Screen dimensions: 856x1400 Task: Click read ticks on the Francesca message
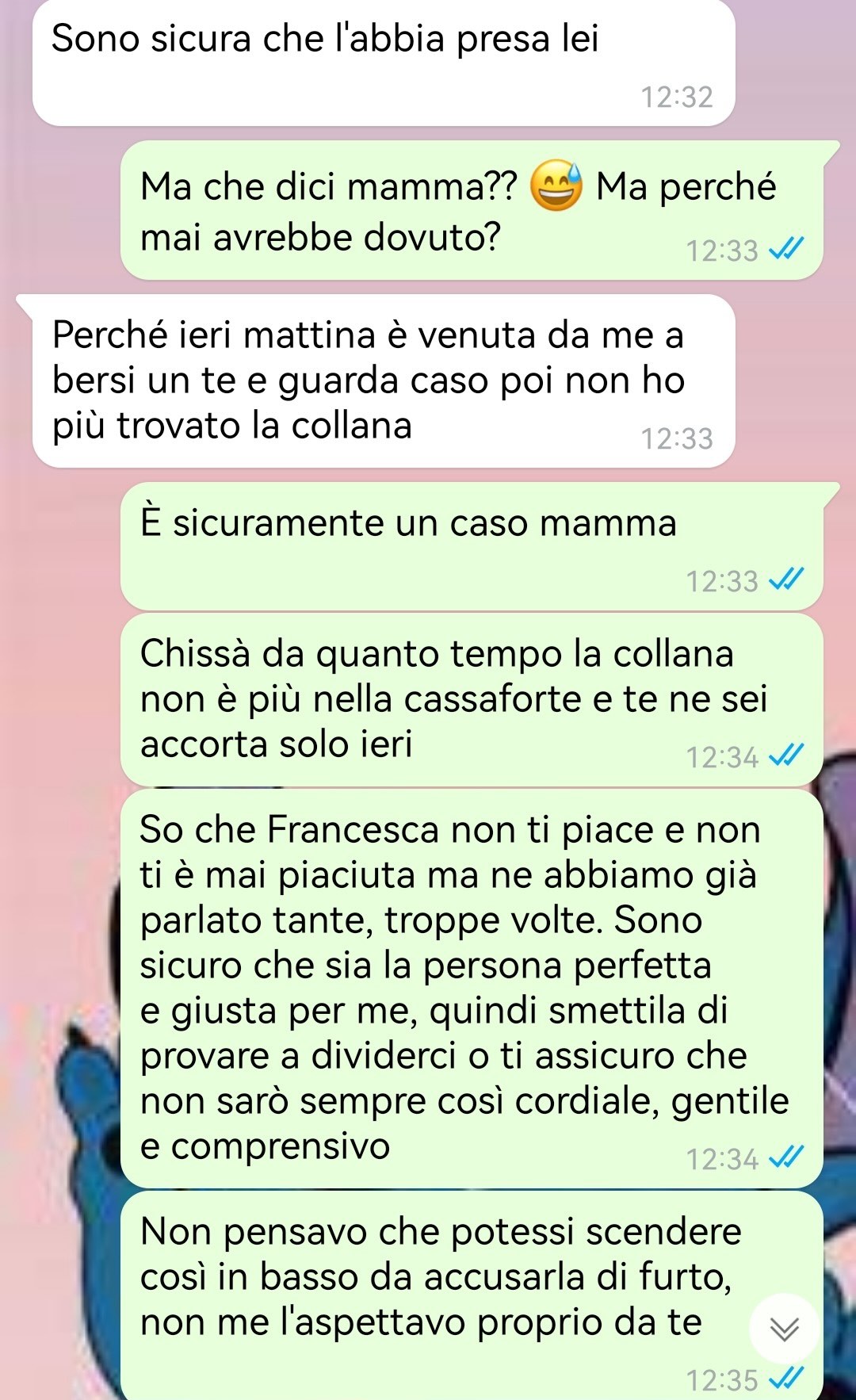click(x=787, y=1158)
